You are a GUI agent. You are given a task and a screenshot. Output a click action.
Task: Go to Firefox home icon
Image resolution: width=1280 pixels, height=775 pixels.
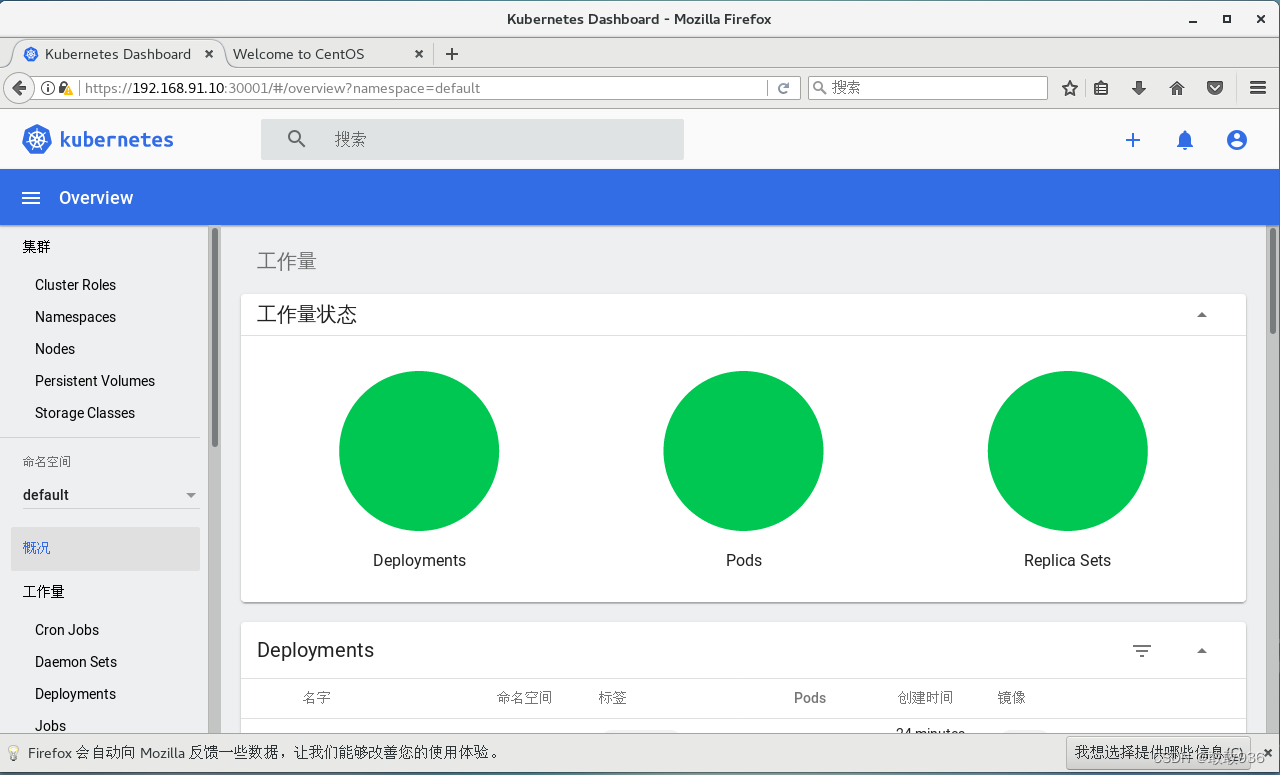pyautogui.click(x=1177, y=88)
